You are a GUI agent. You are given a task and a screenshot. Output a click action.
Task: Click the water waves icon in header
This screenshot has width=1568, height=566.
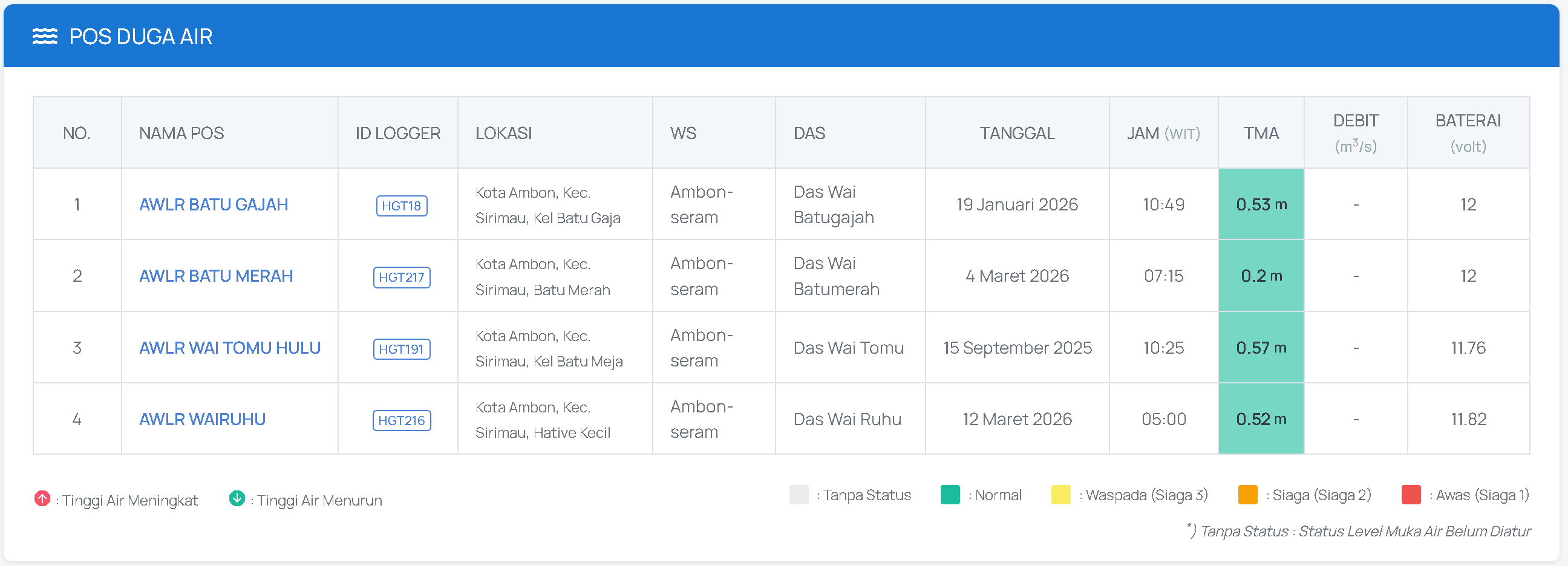pos(45,36)
